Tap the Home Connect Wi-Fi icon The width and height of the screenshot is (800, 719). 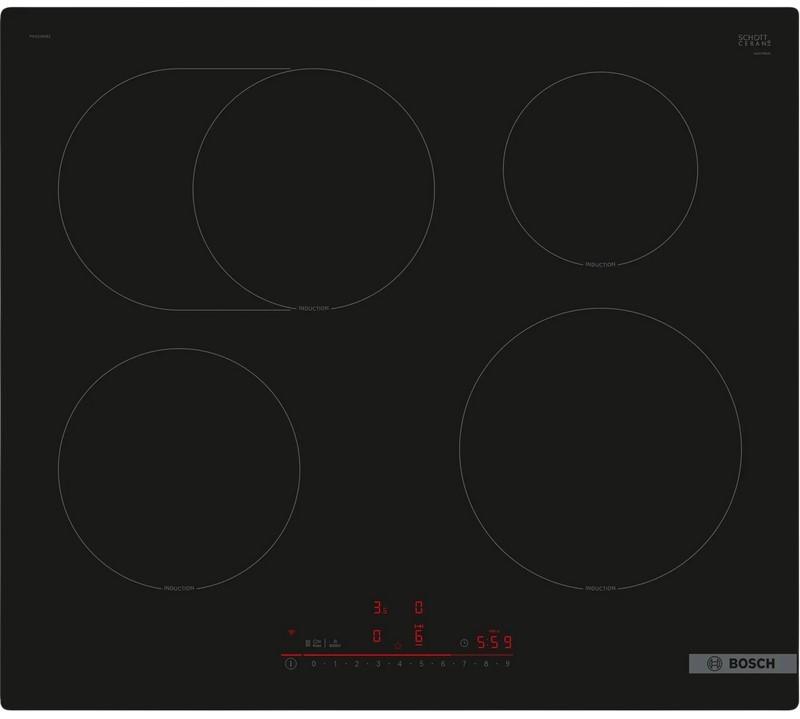coord(292,633)
